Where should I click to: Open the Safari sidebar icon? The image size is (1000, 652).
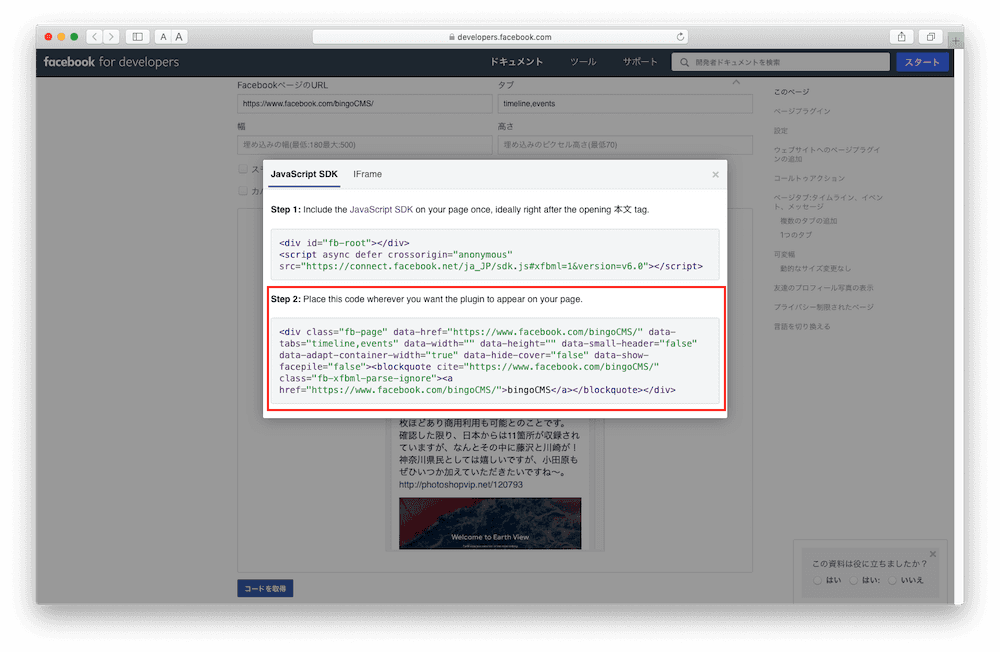(x=137, y=36)
